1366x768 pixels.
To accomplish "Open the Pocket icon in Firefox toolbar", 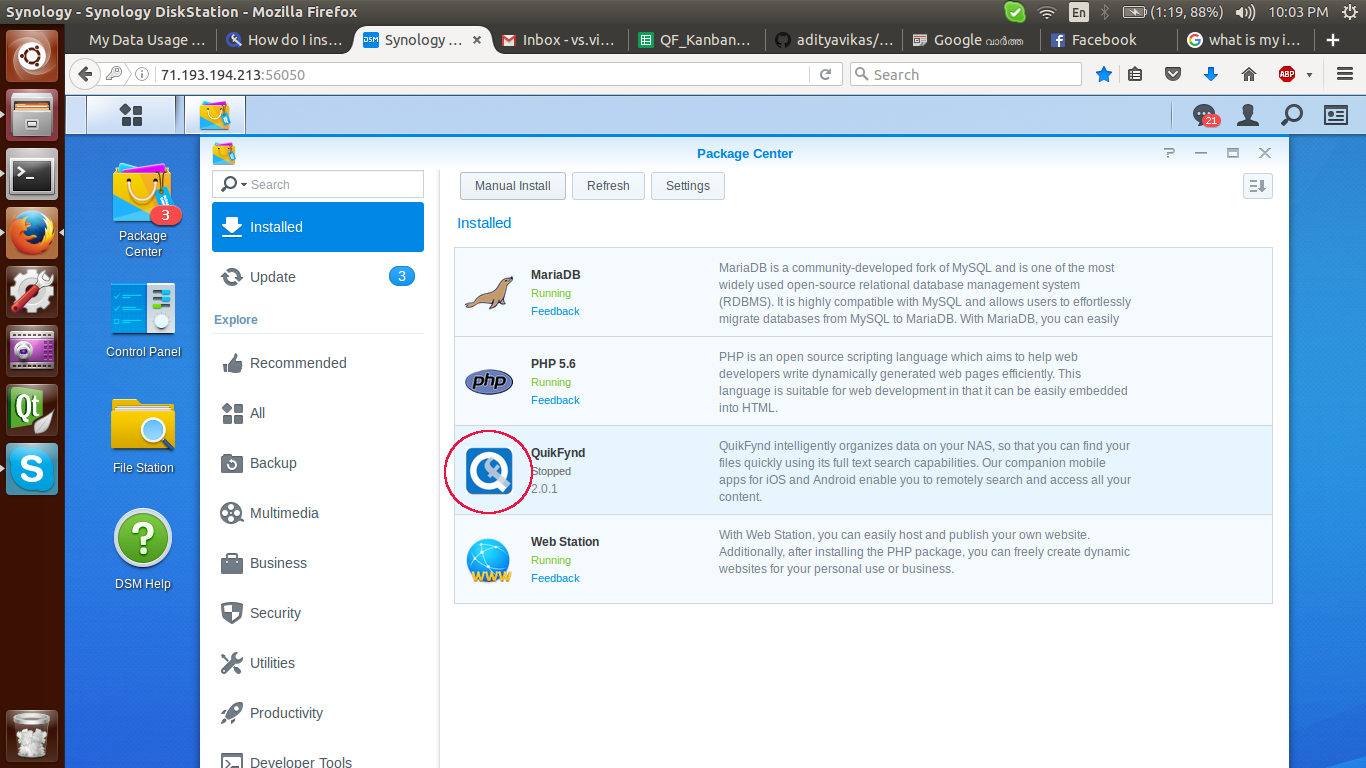I will click(x=1173, y=74).
